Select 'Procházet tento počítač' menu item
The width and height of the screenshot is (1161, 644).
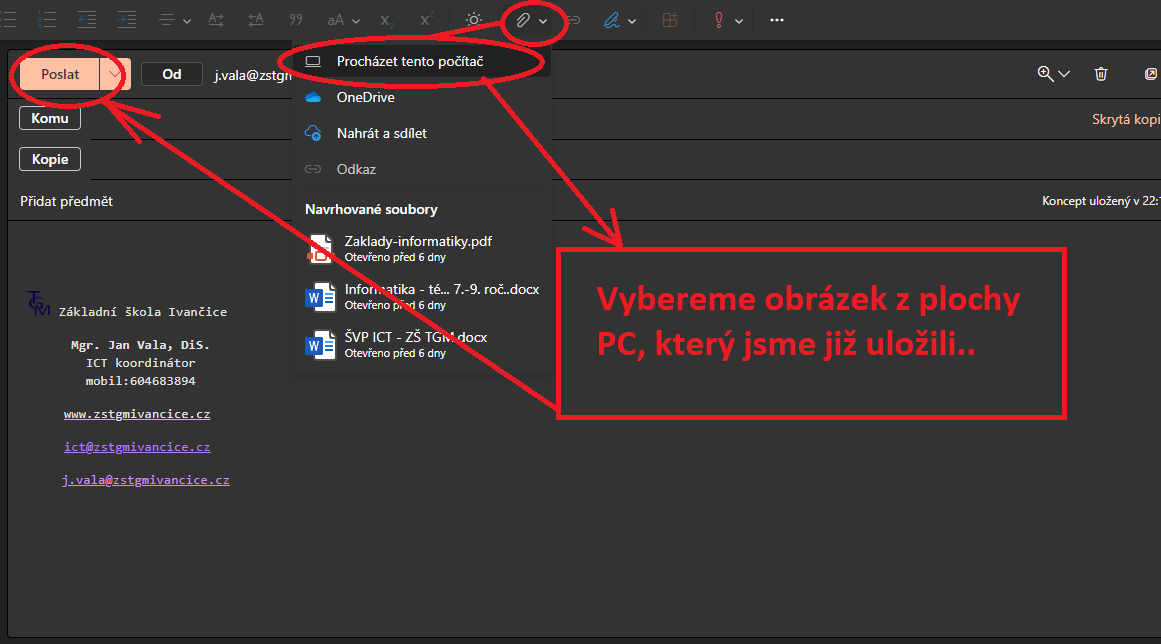click(x=410, y=62)
